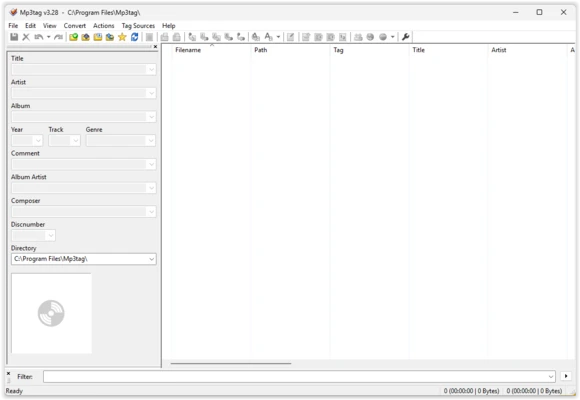Expand the Discnumber dropdown
Image resolution: width=580 pixels, height=400 pixels.
(x=51, y=235)
